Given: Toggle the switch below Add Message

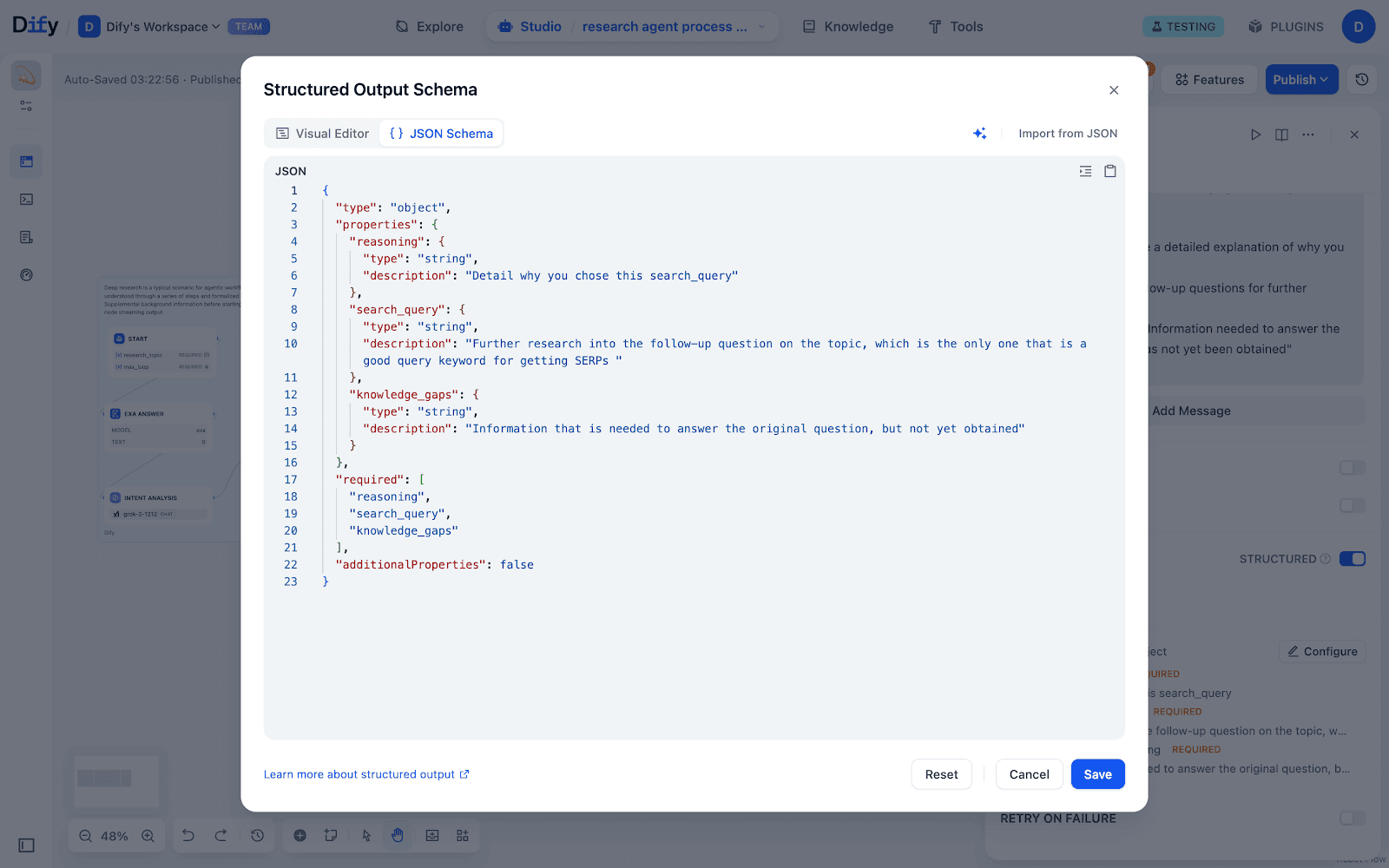Looking at the screenshot, I should (1352, 469).
